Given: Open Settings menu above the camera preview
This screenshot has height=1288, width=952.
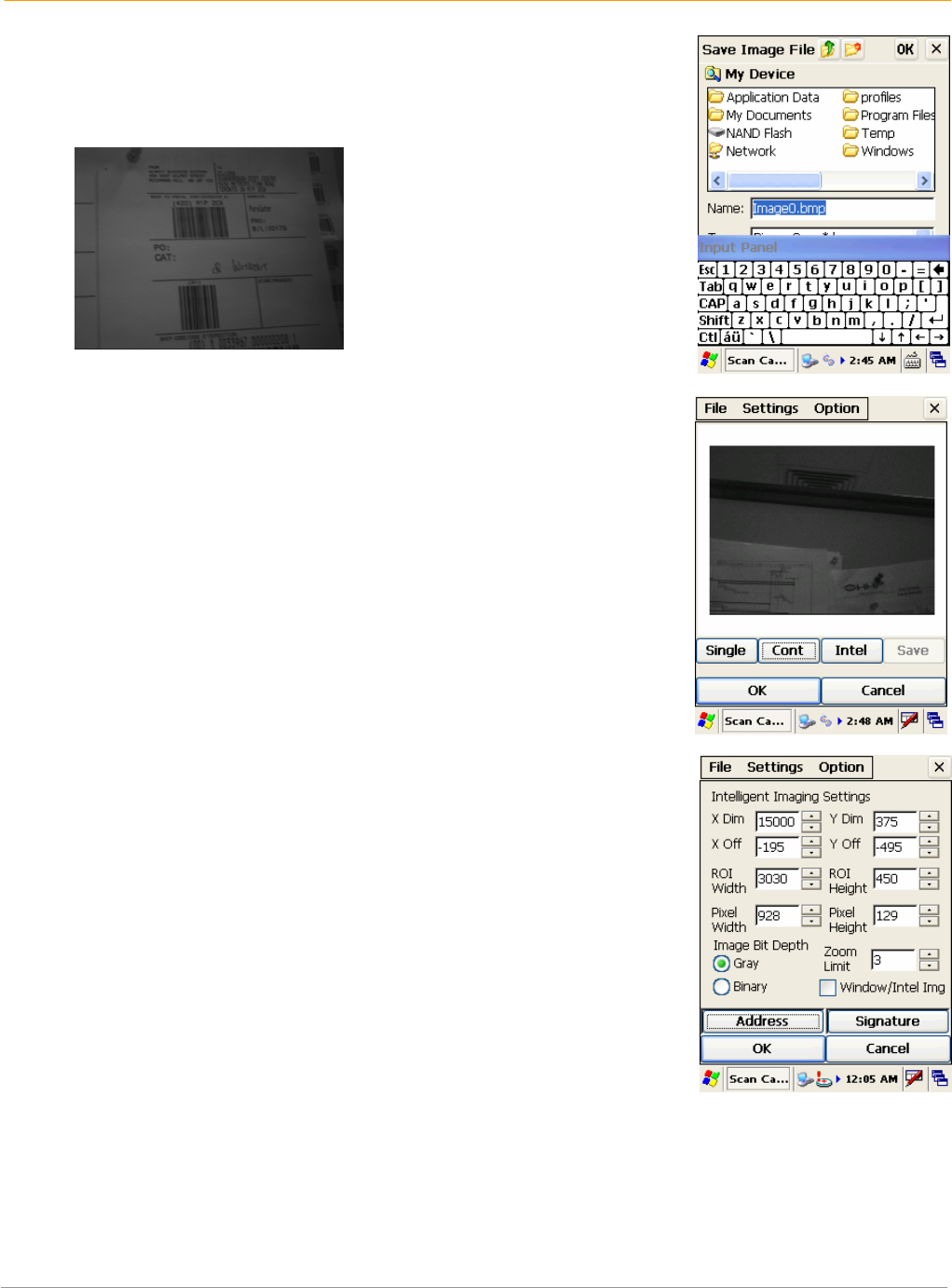Looking at the screenshot, I should (770, 408).
